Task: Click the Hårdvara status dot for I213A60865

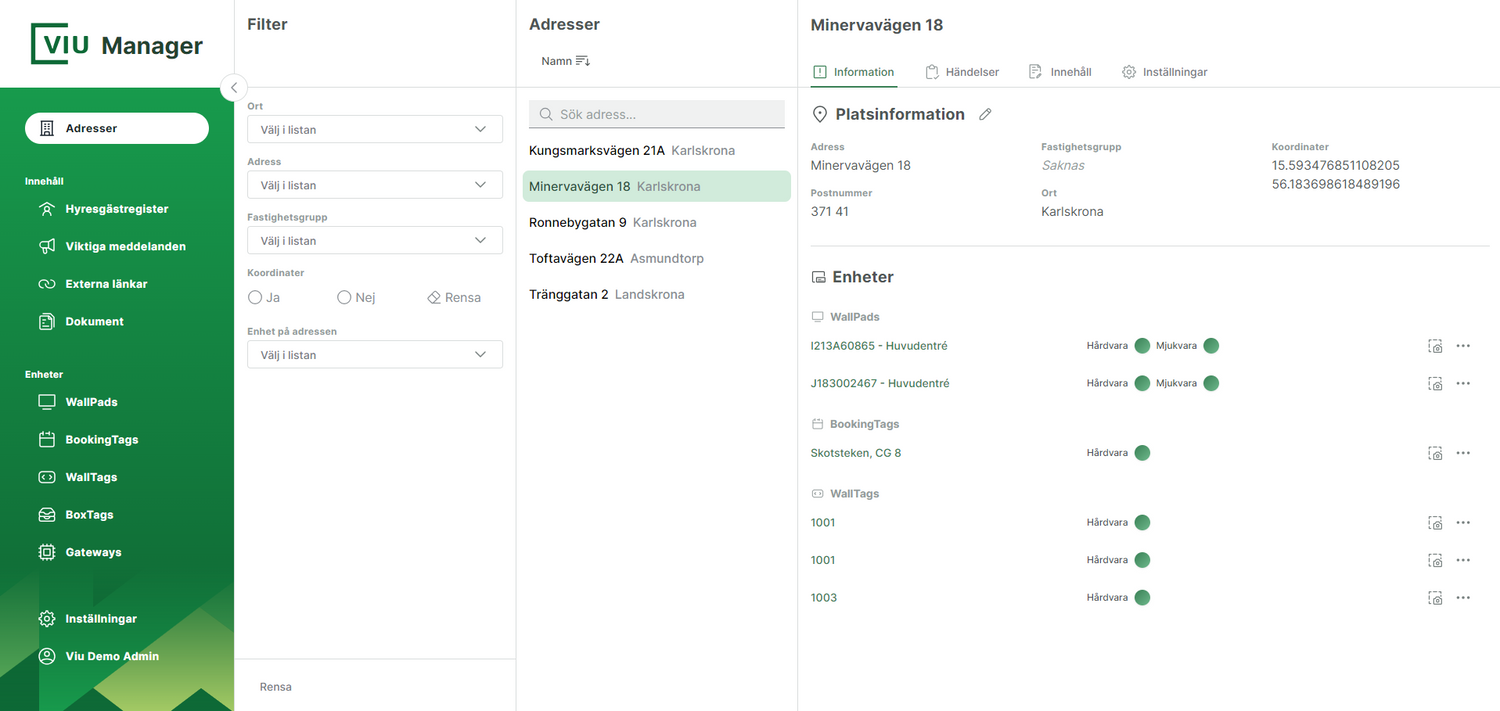Action: (x=1142, y=346)
